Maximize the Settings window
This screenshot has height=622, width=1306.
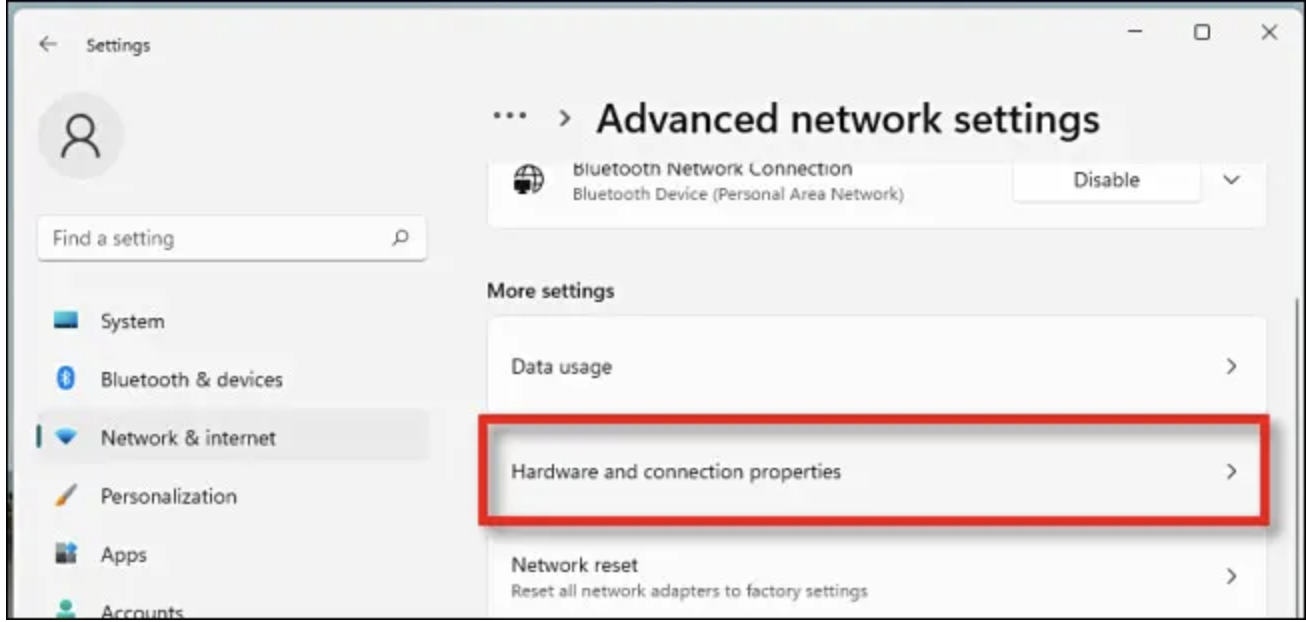coord(1202,32)
